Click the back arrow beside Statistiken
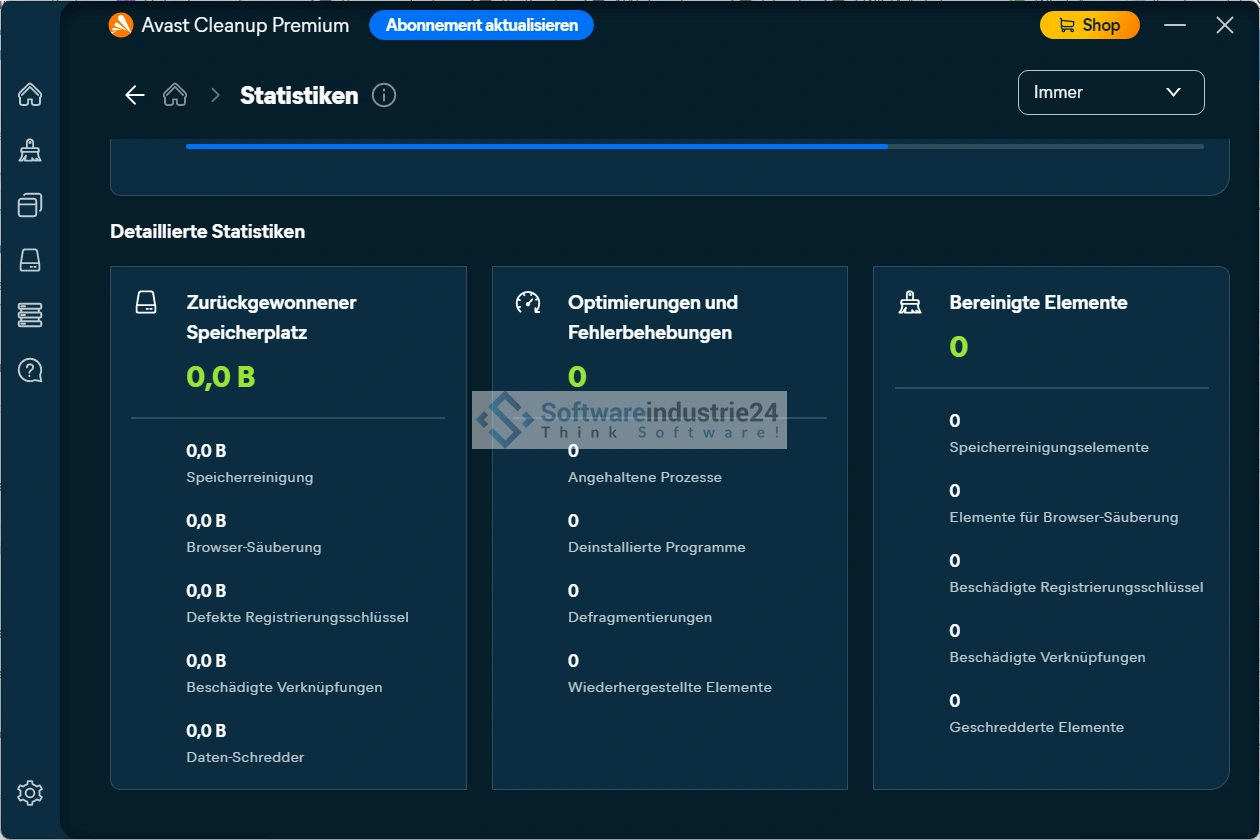 pos(135,95)
